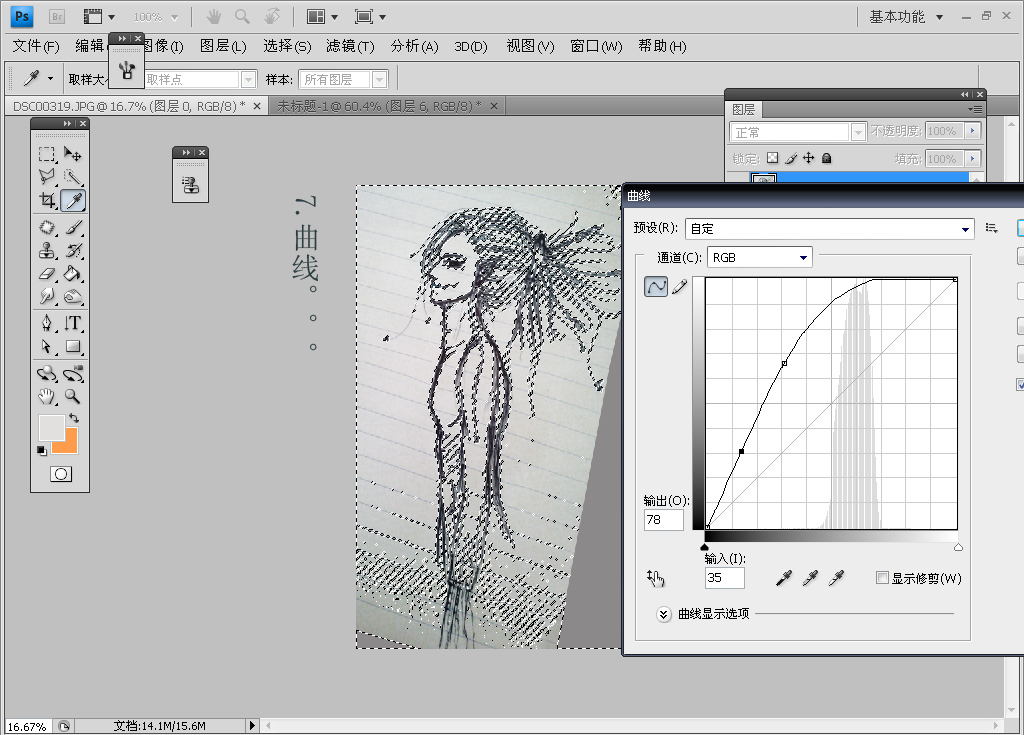Enable the 显示修剪(W) checkbox

tap(882, 578)
